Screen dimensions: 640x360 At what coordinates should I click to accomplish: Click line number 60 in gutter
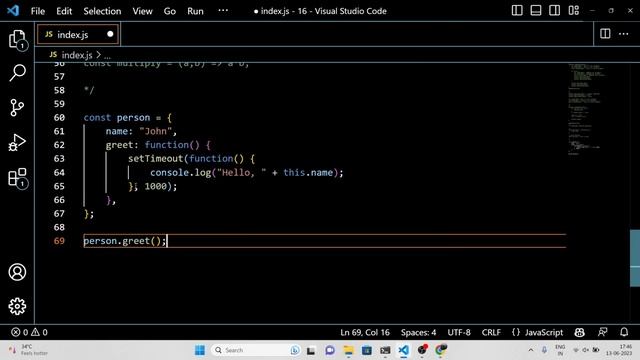click(59, 118)
